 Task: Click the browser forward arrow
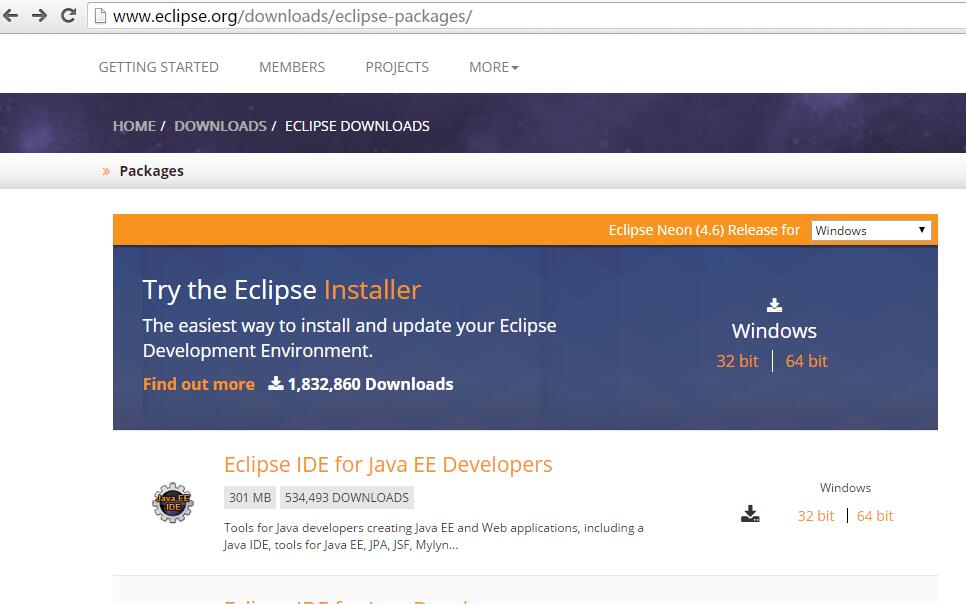point(39,15)
